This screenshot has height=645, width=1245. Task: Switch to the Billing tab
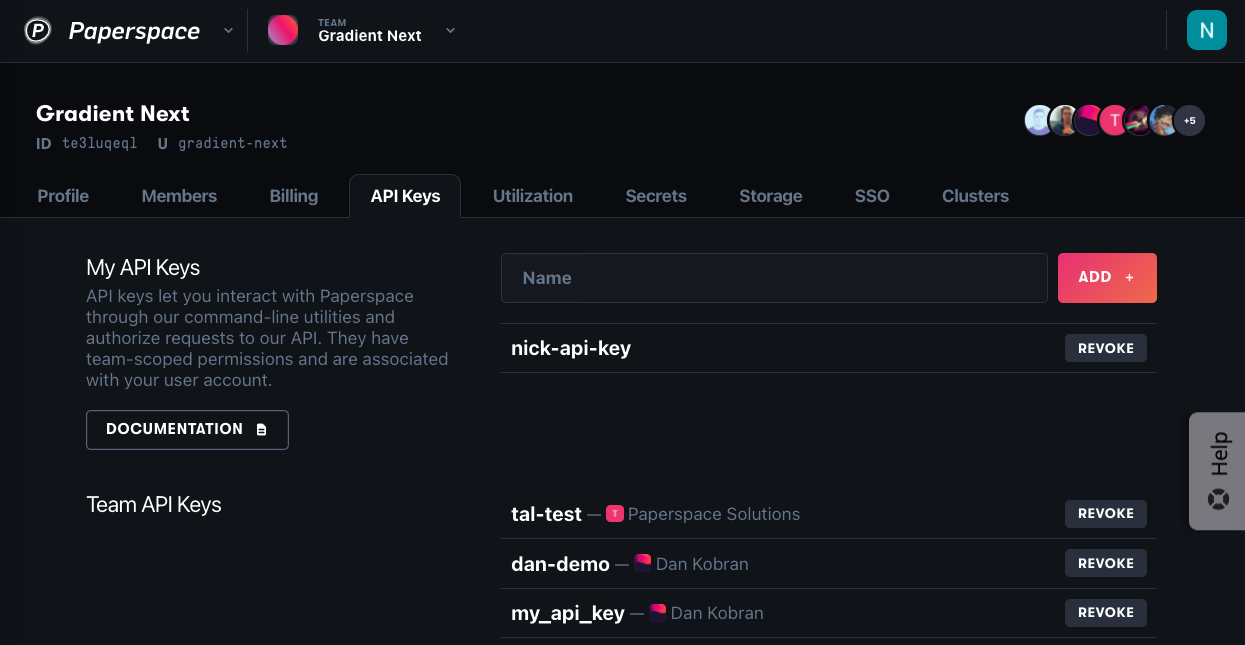(x=294, y=196)
